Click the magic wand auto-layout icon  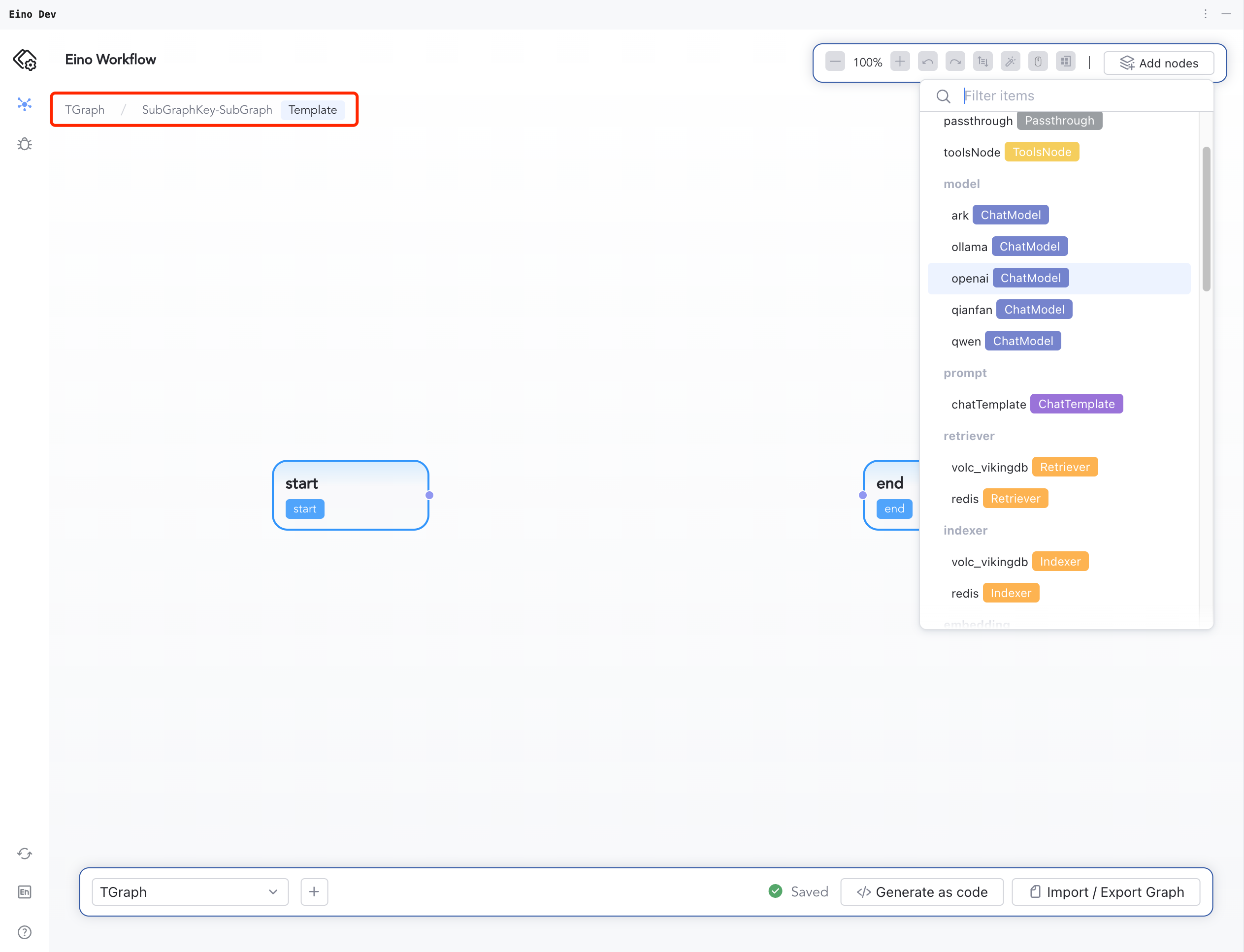click(1011, 62)
